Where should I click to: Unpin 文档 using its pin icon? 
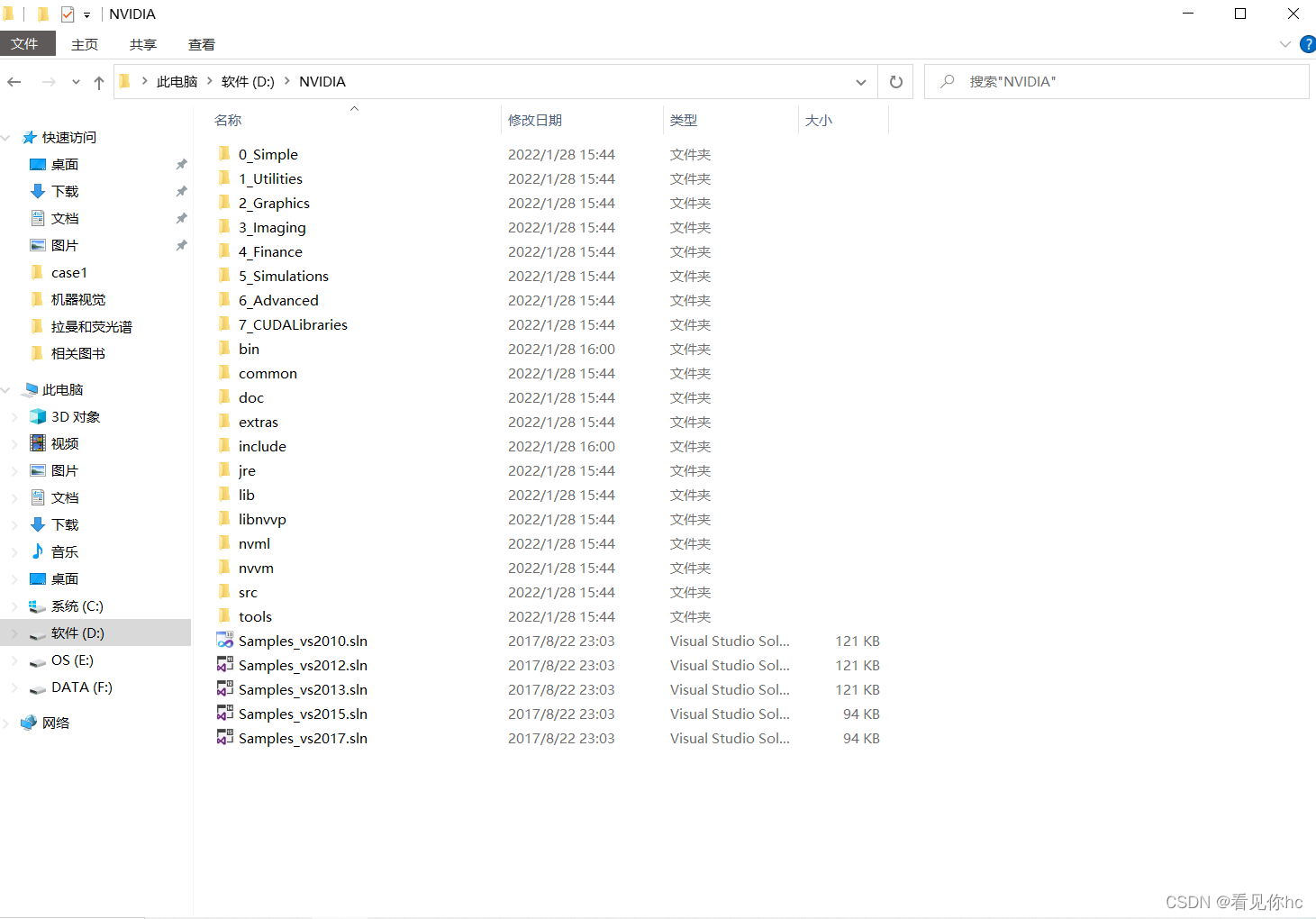[x=181, y=219]
